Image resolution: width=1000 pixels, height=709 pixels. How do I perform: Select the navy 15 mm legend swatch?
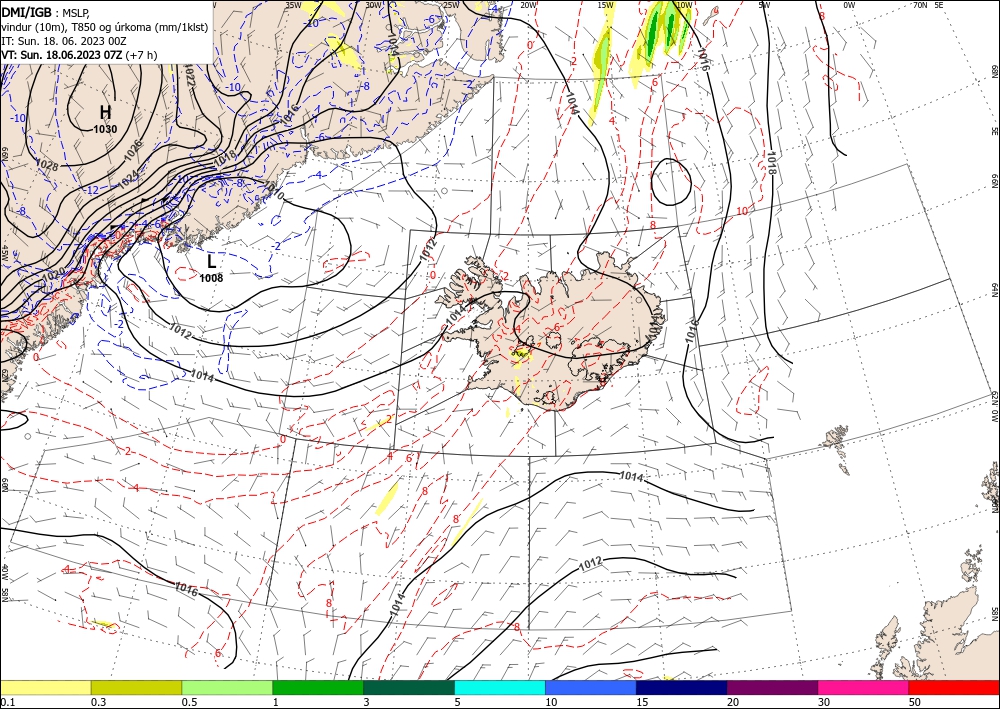(x=682, y=687)
